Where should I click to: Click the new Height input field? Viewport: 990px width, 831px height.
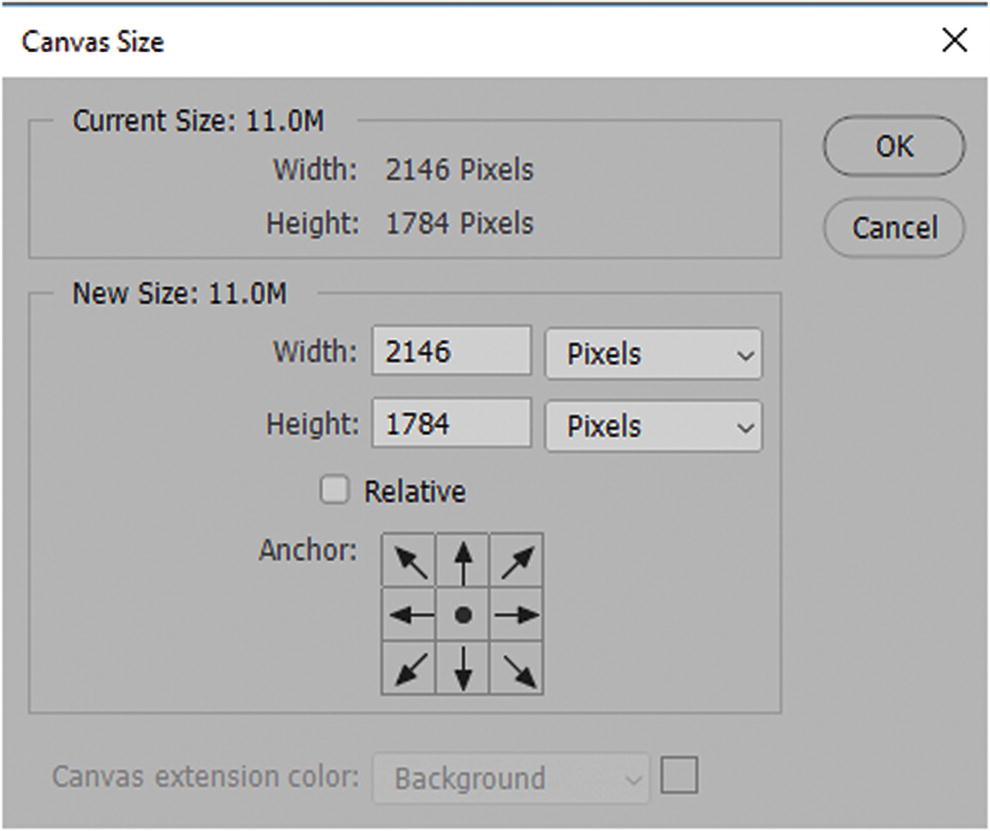pyautogui.click(x=451, y=424)
